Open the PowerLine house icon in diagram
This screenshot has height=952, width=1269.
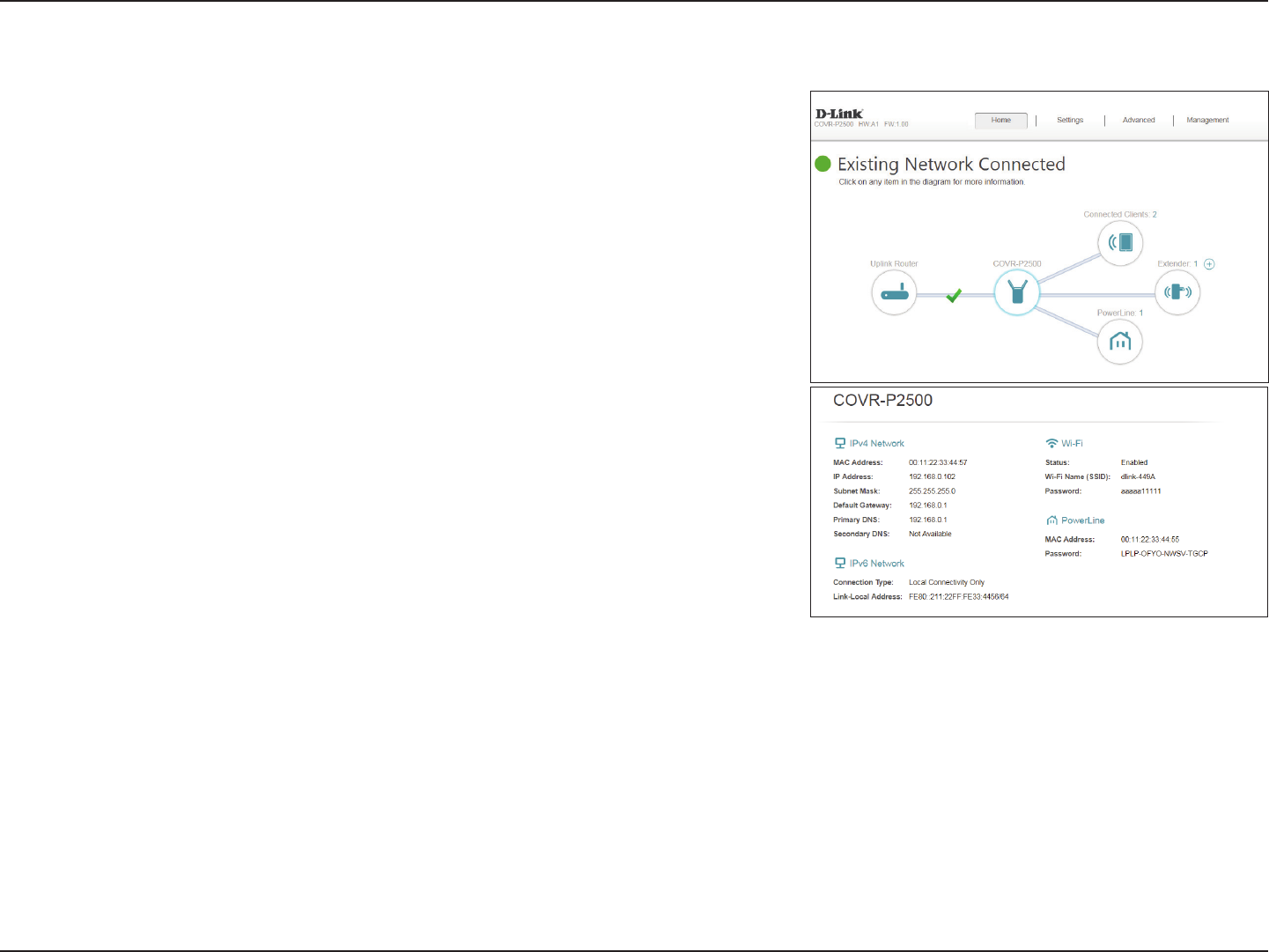coord(1120,342)
